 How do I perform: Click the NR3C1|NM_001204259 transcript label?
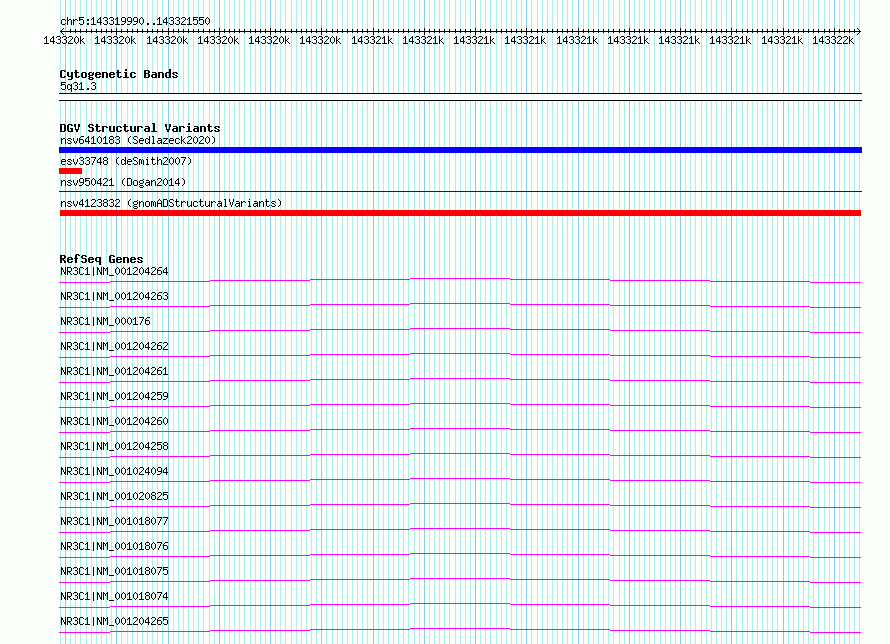click(114, 396)
